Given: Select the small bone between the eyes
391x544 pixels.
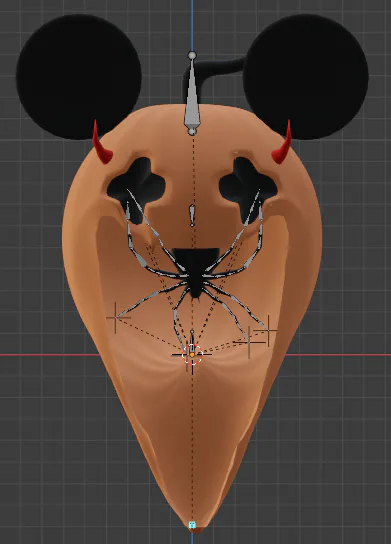Looking at the screenshot, I should [192, 215].
